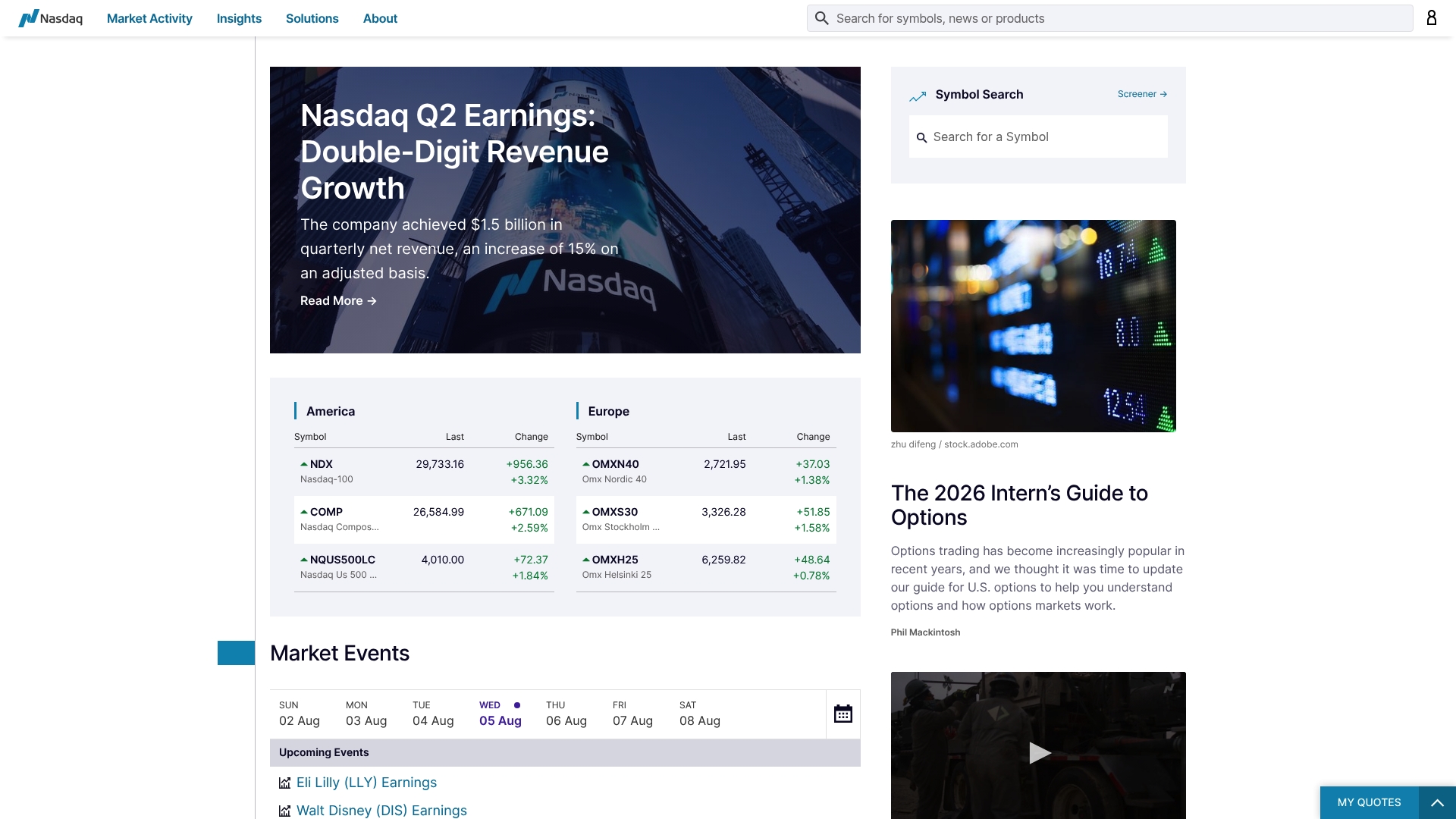The width and height of the screenshot is (1456, 819).
Task: Click the chart icon beside Walt Disney Earnings
Action: (x=284, y=811)
